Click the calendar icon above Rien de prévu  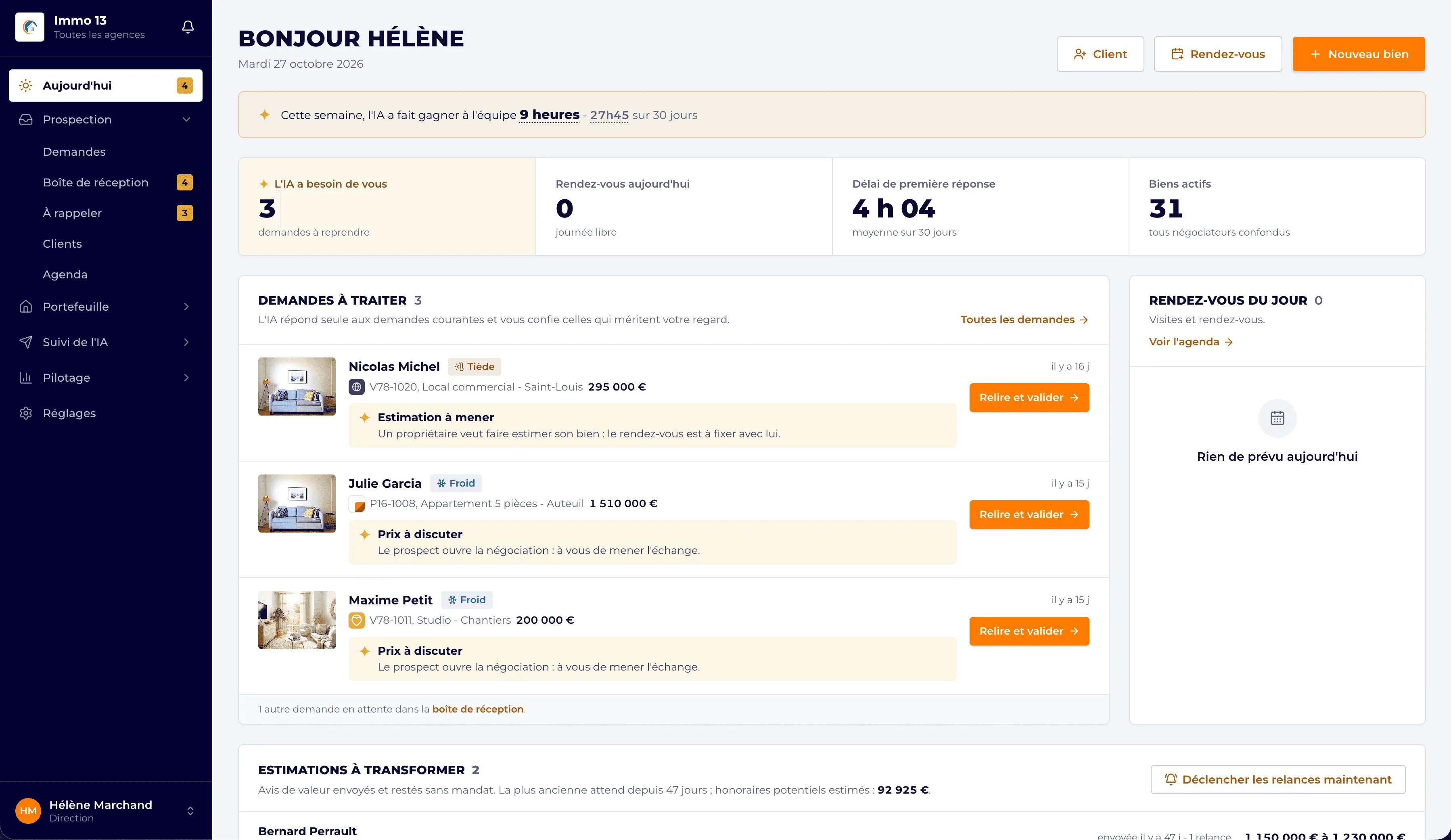[1277, 418]
